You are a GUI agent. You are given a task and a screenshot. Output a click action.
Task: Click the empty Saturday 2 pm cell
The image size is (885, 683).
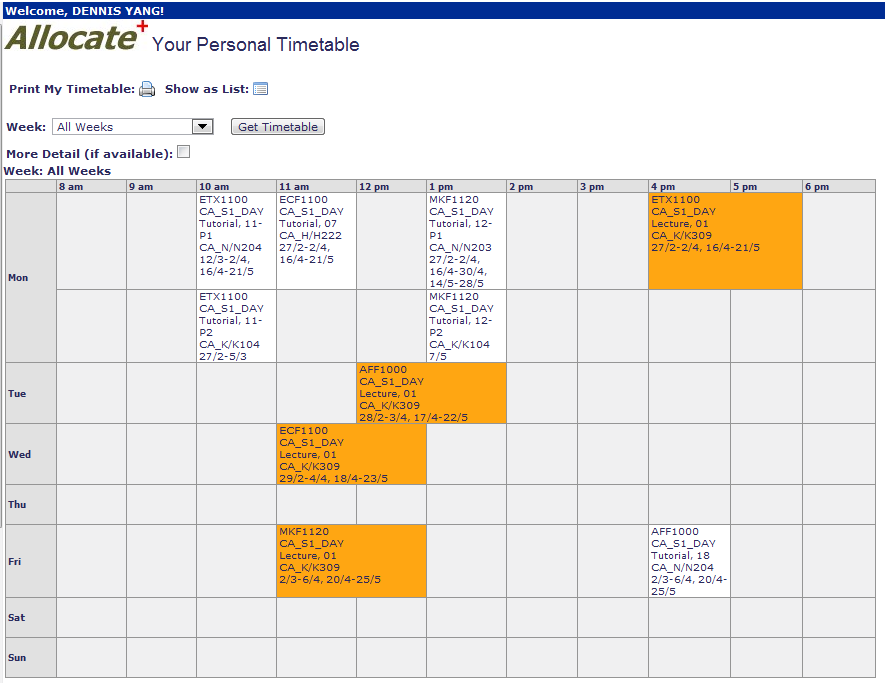(541, 618)
